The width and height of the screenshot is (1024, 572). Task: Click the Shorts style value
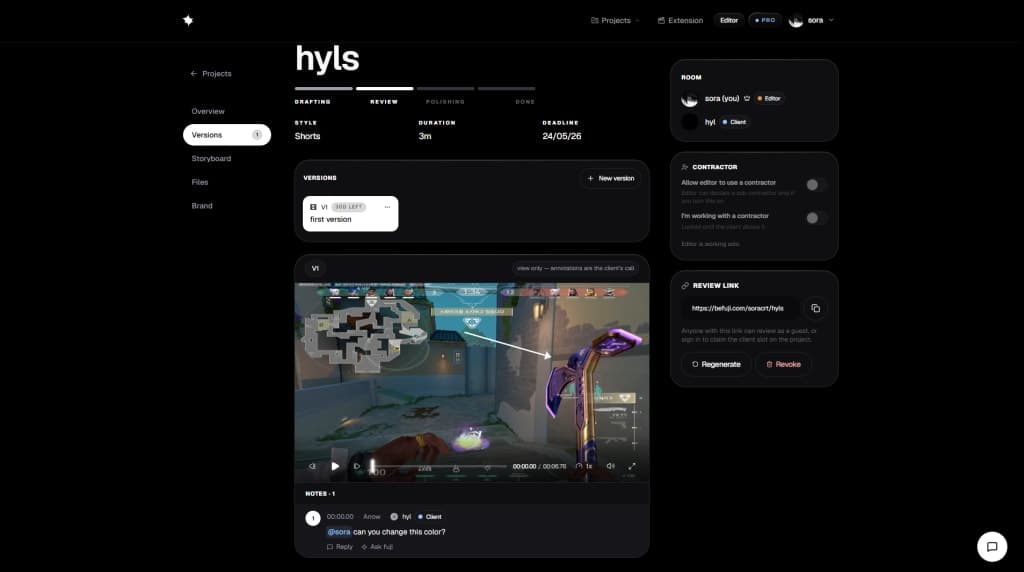coord(307,136)
